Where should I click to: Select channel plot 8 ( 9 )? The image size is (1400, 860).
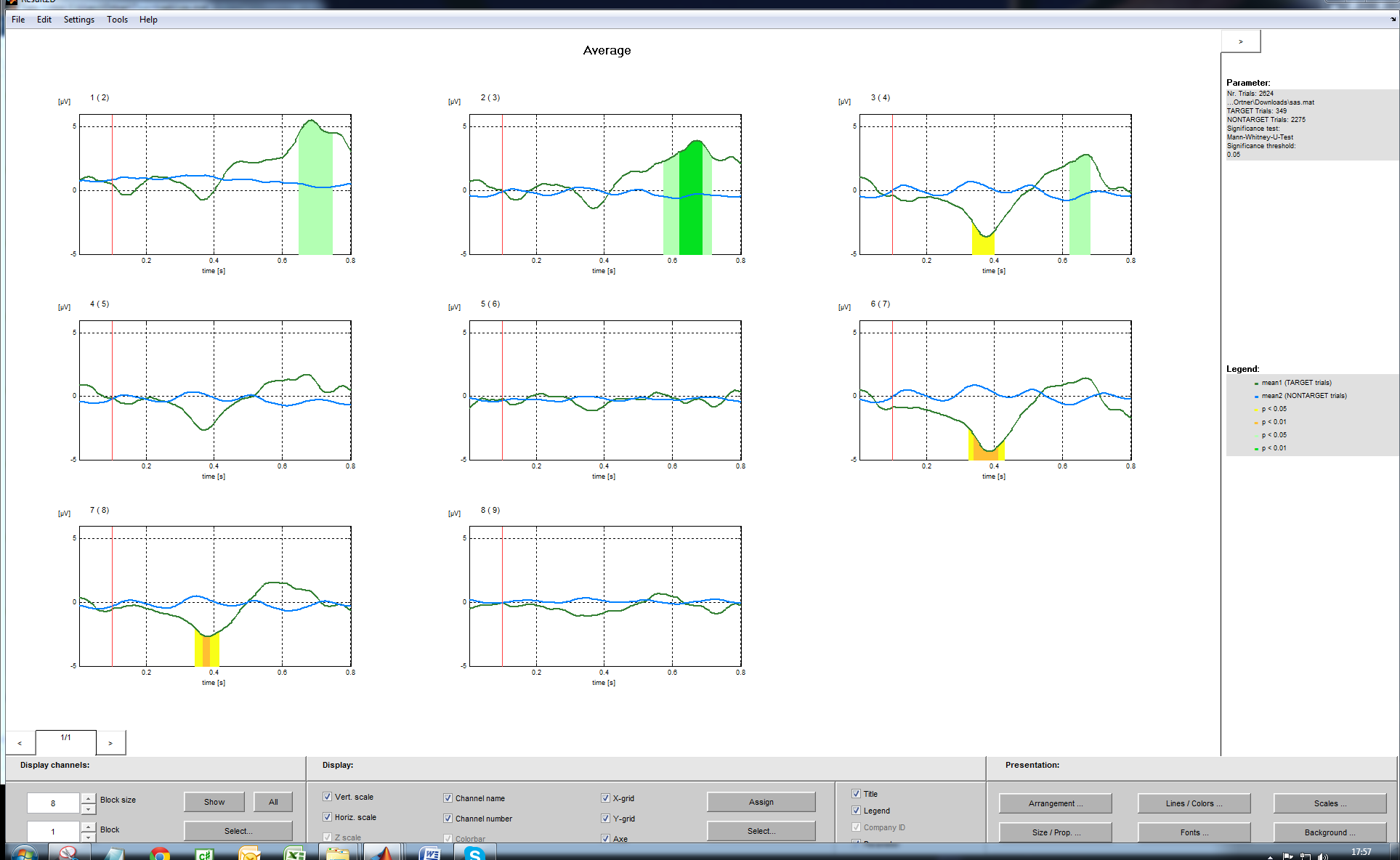point(605,596)
